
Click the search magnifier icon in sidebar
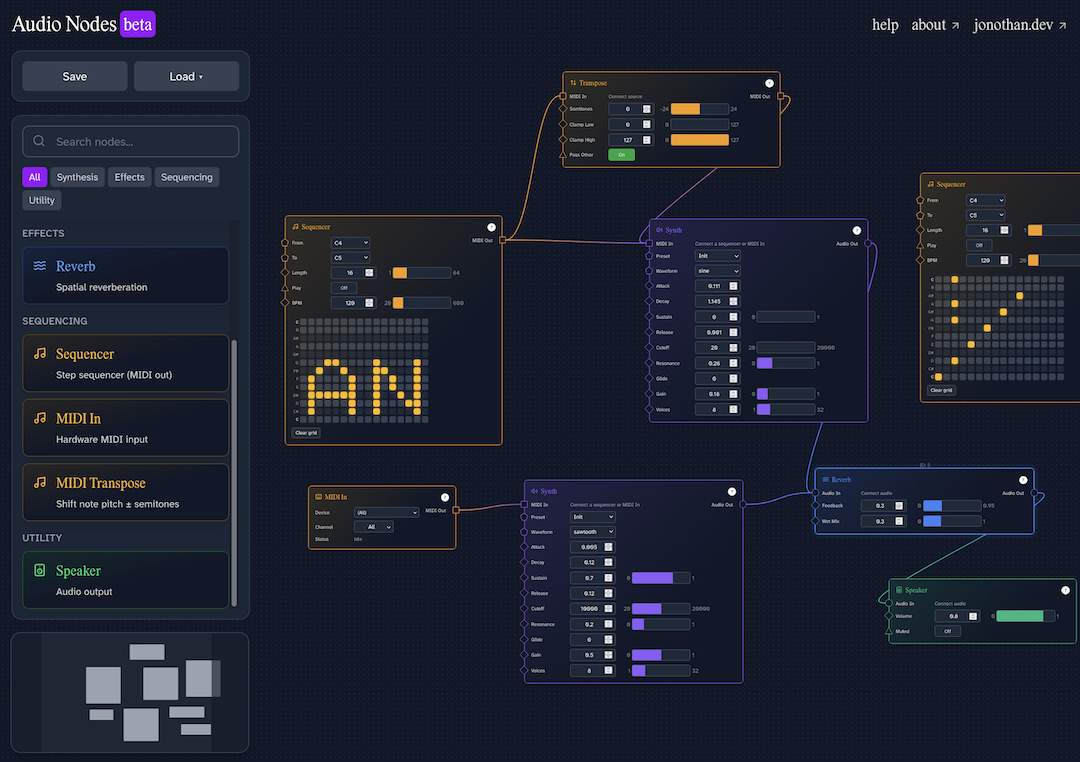coord(38,141)
